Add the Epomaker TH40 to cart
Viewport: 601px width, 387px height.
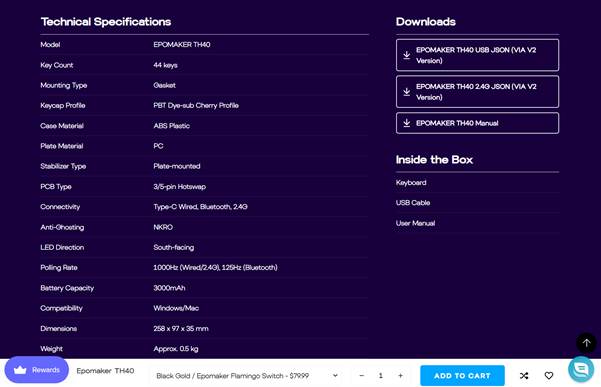462,376
